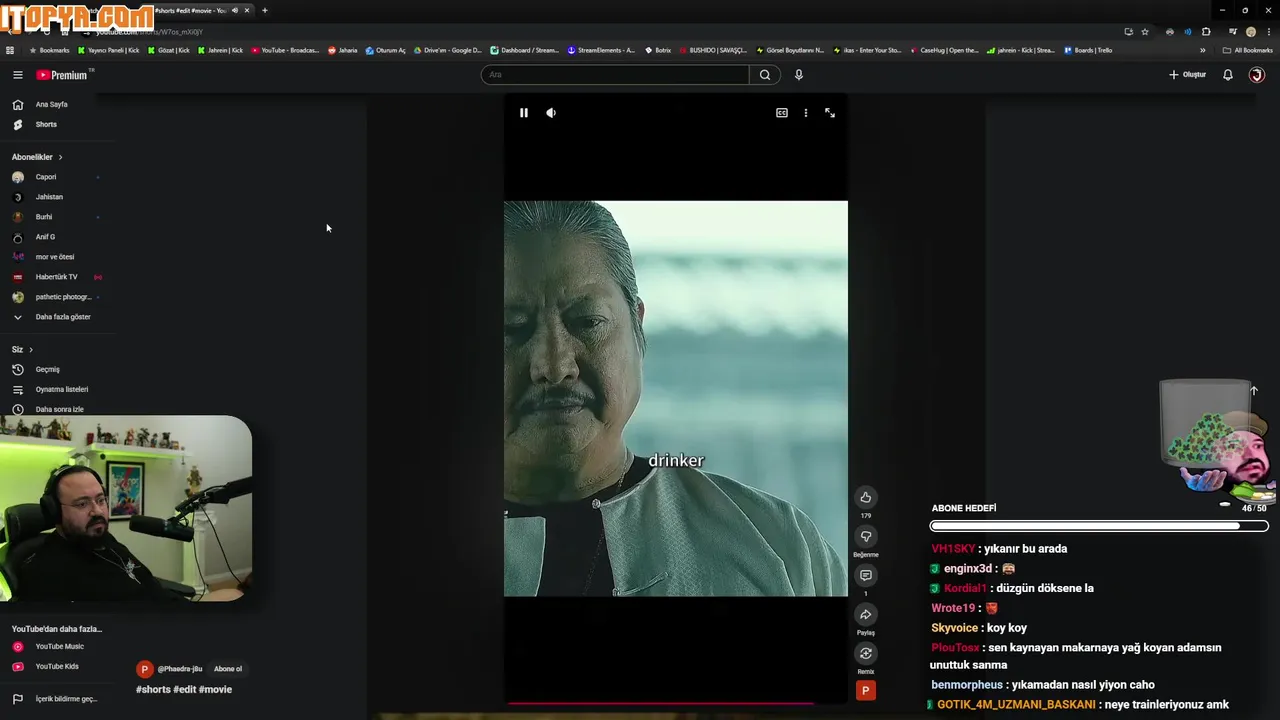This screenshot has width=1280, height=720.
Task: Open the YouTube account avatar menu
Action: 1257,75
